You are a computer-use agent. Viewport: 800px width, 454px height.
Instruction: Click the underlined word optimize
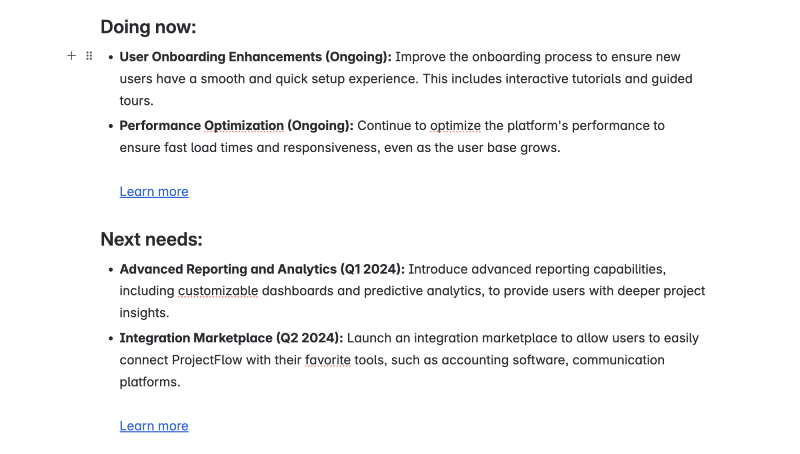[455, 125]
